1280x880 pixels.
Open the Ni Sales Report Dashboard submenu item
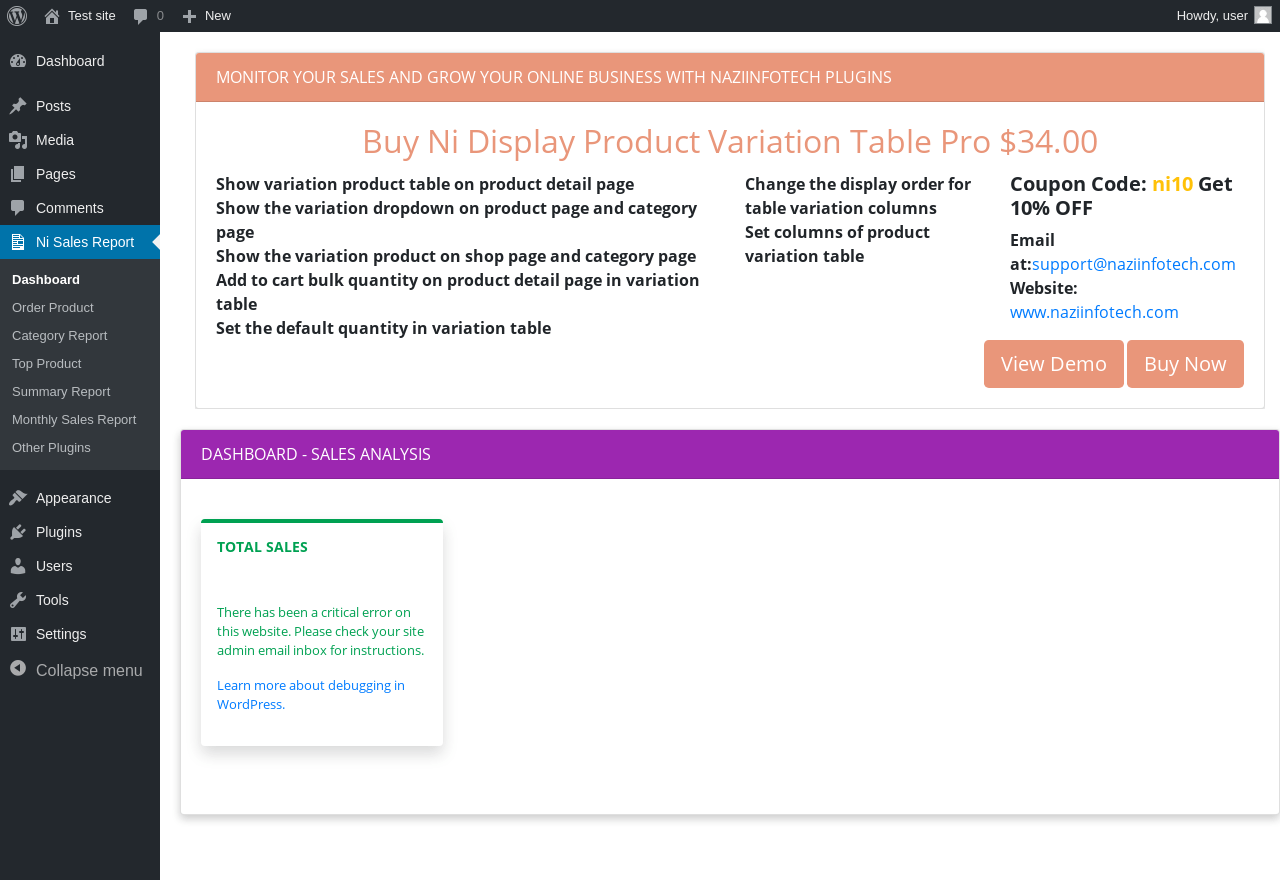click(x=80, y=279)
